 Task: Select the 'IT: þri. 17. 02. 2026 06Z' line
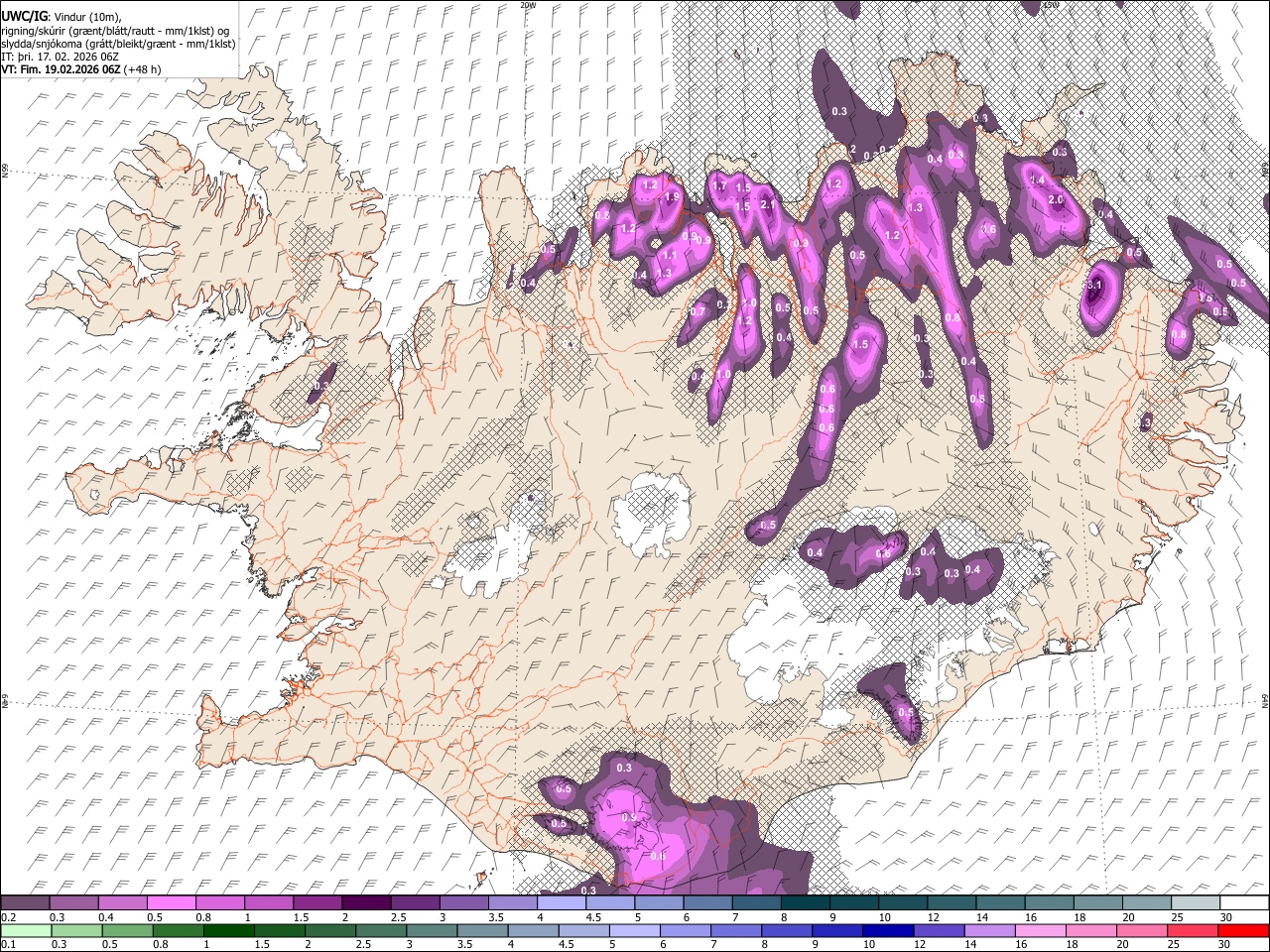click(60, 57)
